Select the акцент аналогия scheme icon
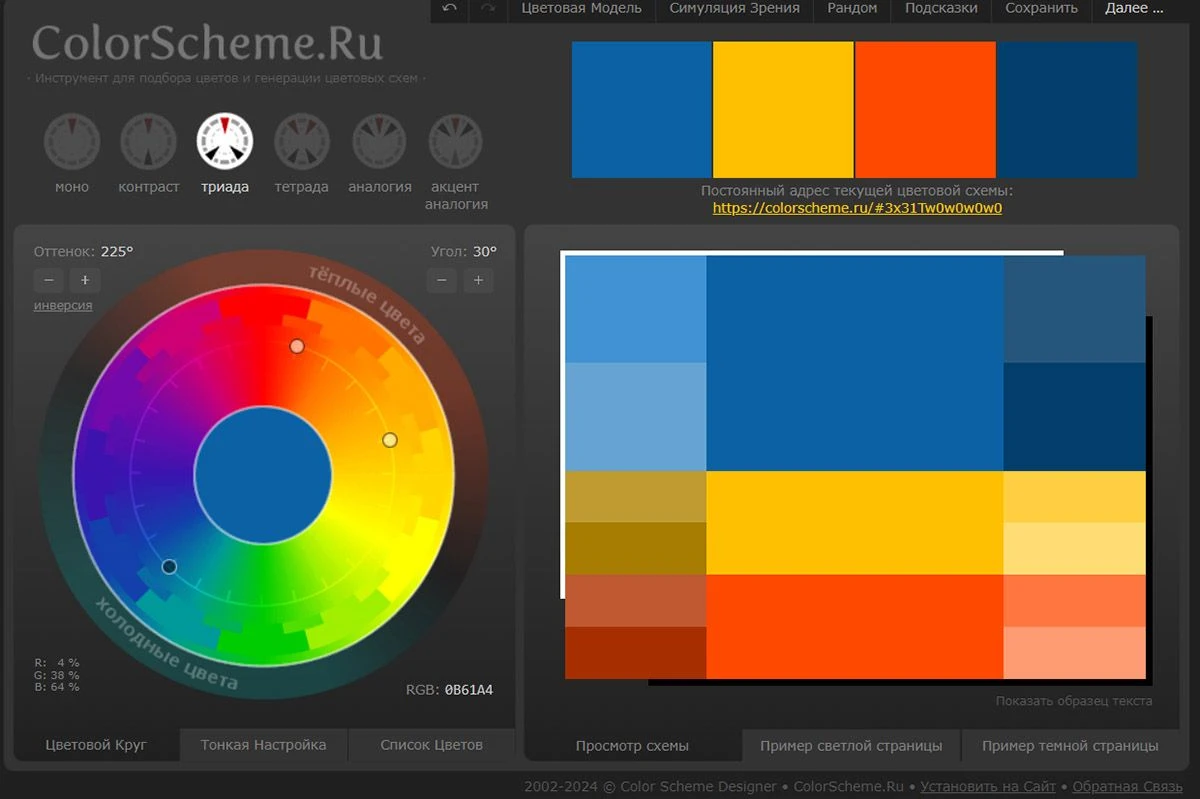The image size is (1200, 799). (x=456, y=141)
